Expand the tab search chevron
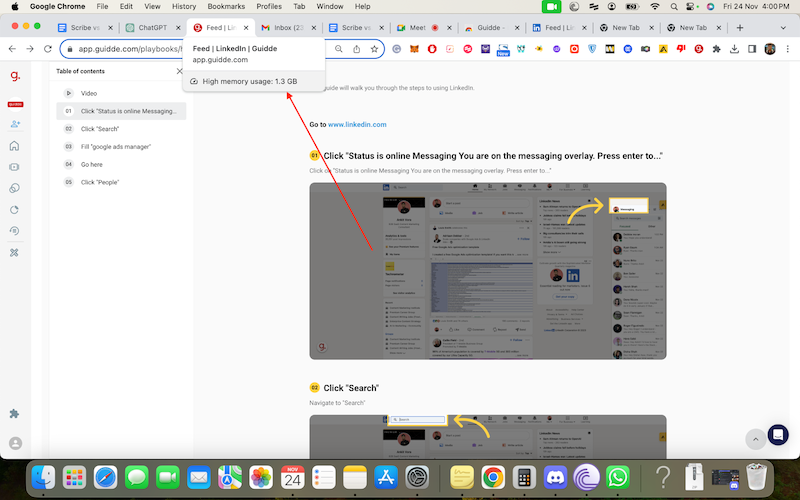 783,28
